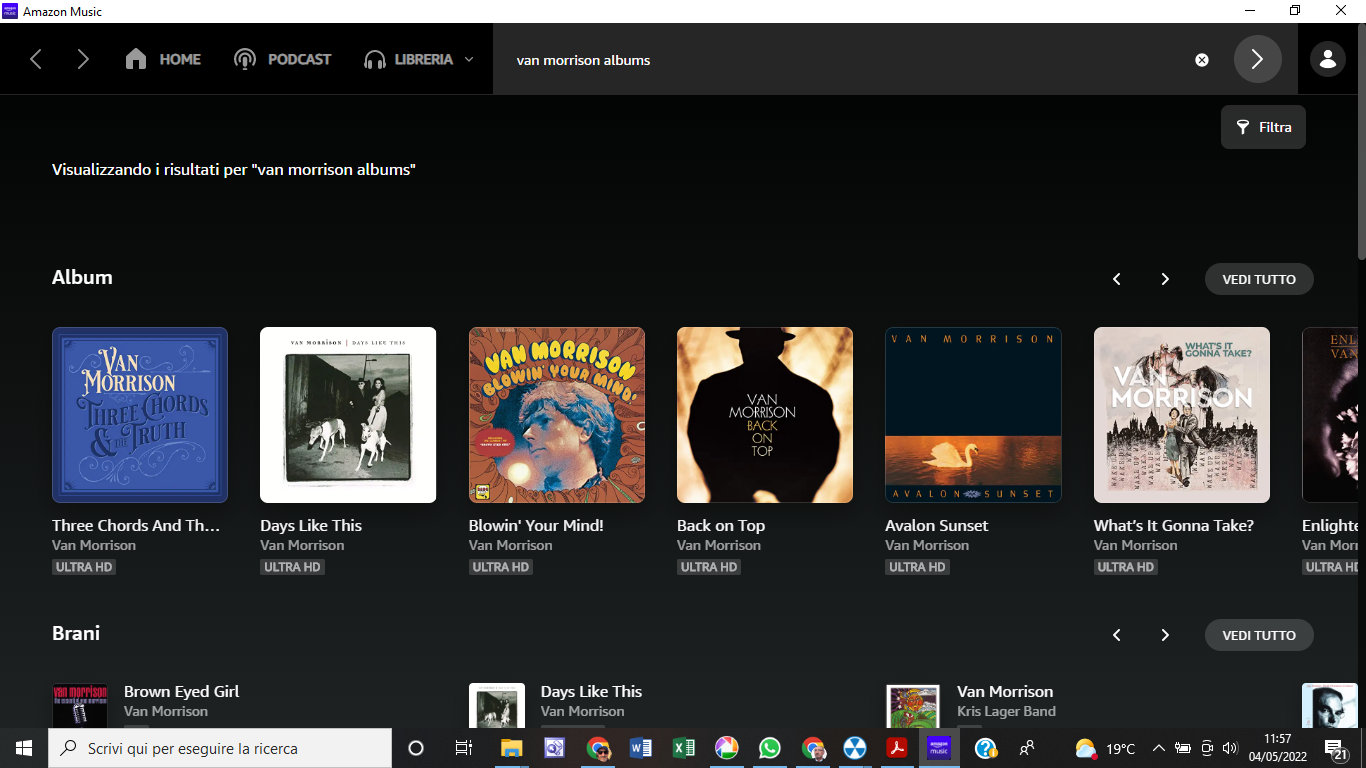1366x768 pixels.
Task: Open the Filtra filter button
Action: (1263, 127)
